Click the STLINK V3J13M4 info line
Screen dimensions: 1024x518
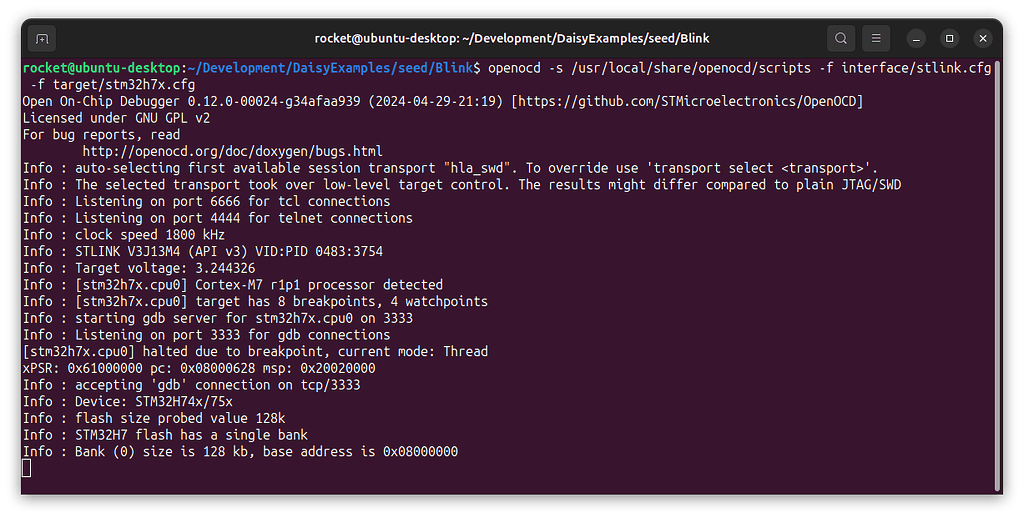click(x=202, y=251)
